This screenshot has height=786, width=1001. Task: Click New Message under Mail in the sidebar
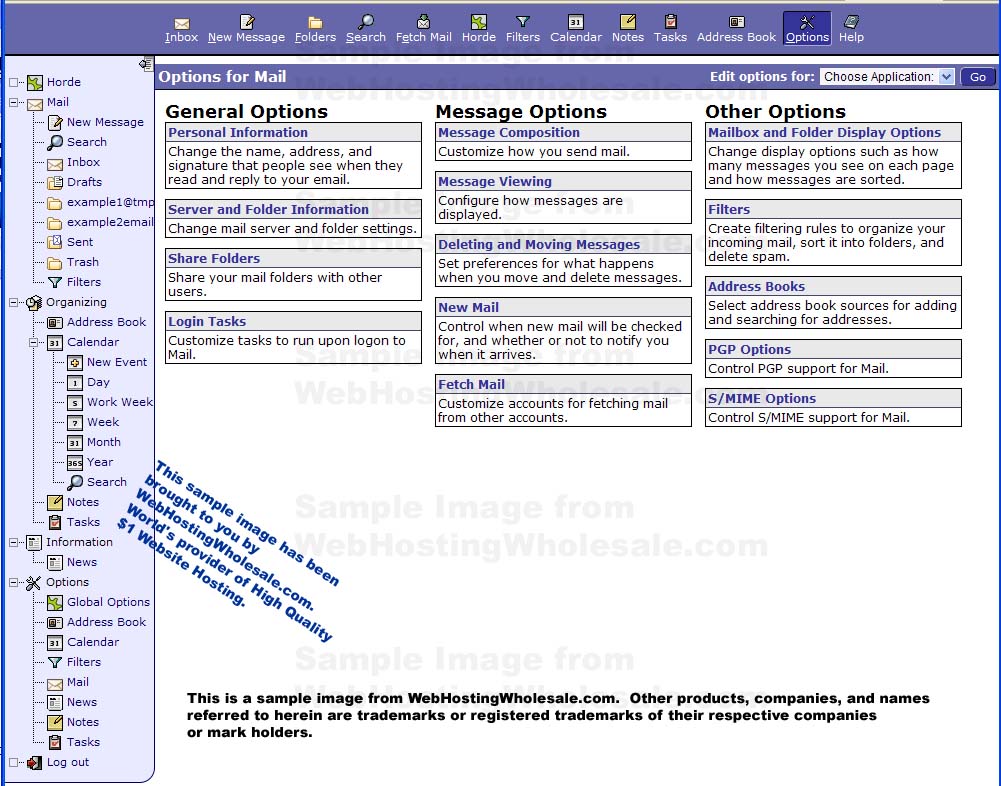coord(105,122)
